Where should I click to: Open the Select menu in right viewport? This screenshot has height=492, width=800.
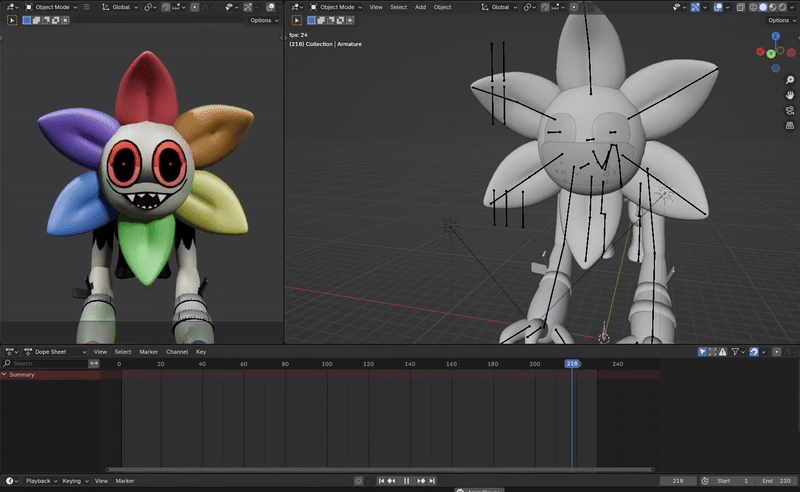398,7
